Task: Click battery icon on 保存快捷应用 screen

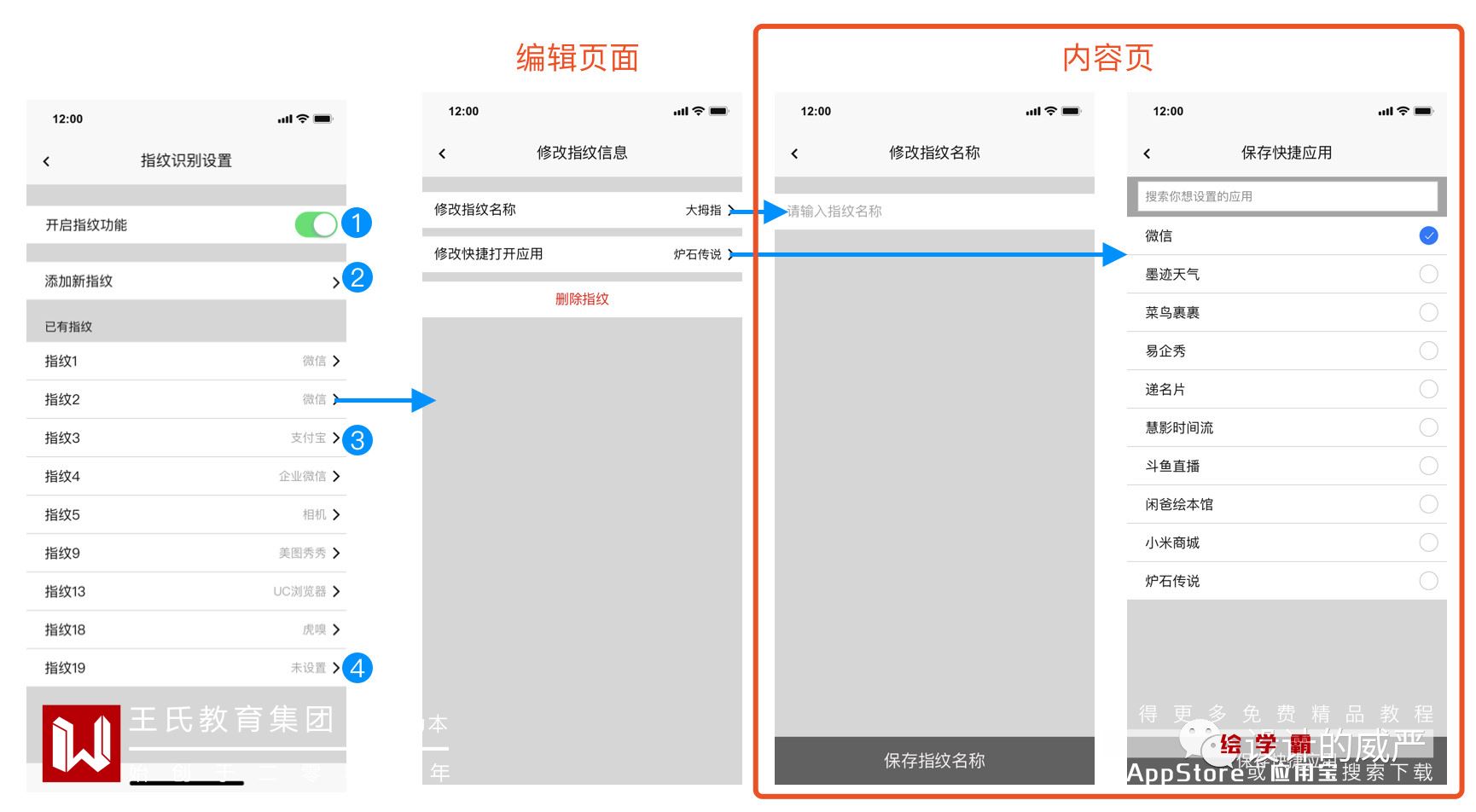Action: tap(1423, 111)
